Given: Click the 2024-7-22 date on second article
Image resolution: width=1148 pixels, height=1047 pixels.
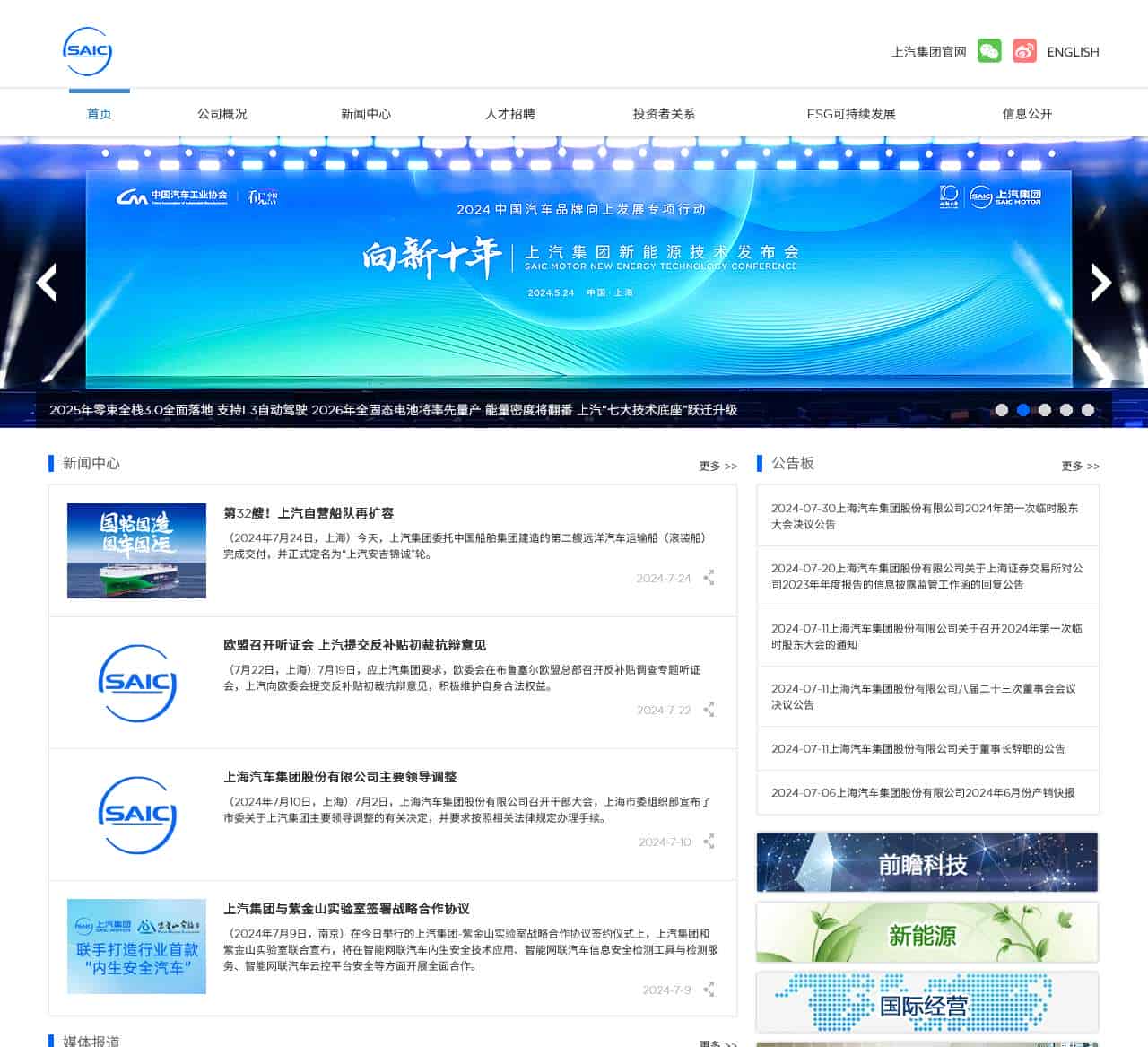Looking at the screenshot, I should 664,711.
